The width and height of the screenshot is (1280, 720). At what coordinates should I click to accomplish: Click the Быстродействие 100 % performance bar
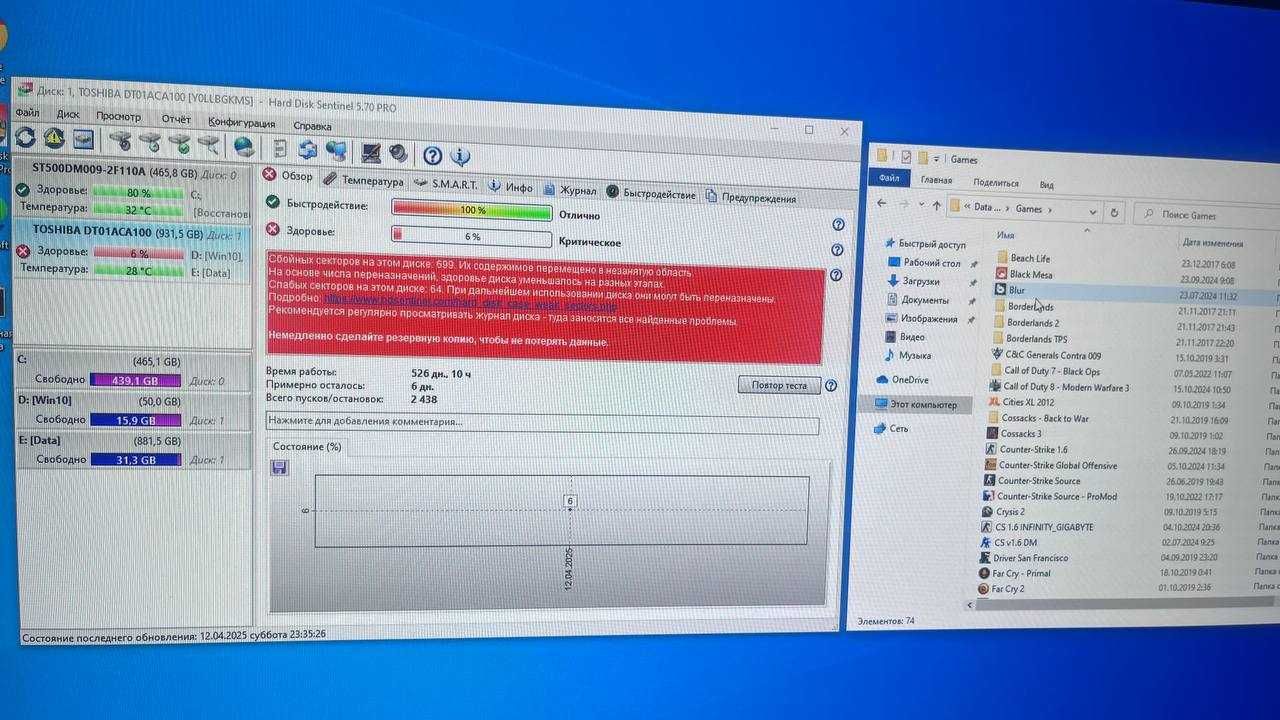coord(471,210)
